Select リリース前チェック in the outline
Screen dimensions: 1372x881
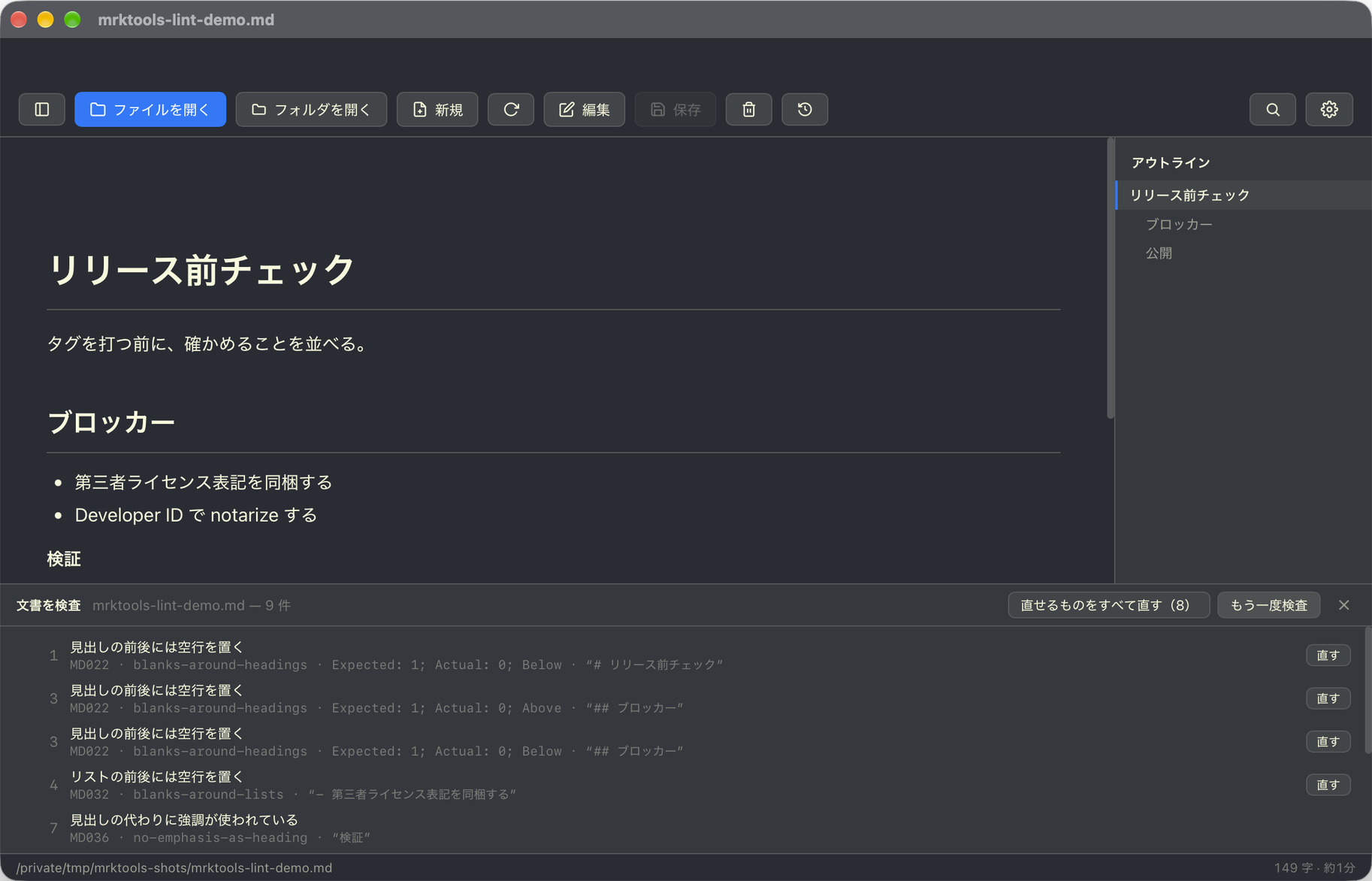[1244, 195]
